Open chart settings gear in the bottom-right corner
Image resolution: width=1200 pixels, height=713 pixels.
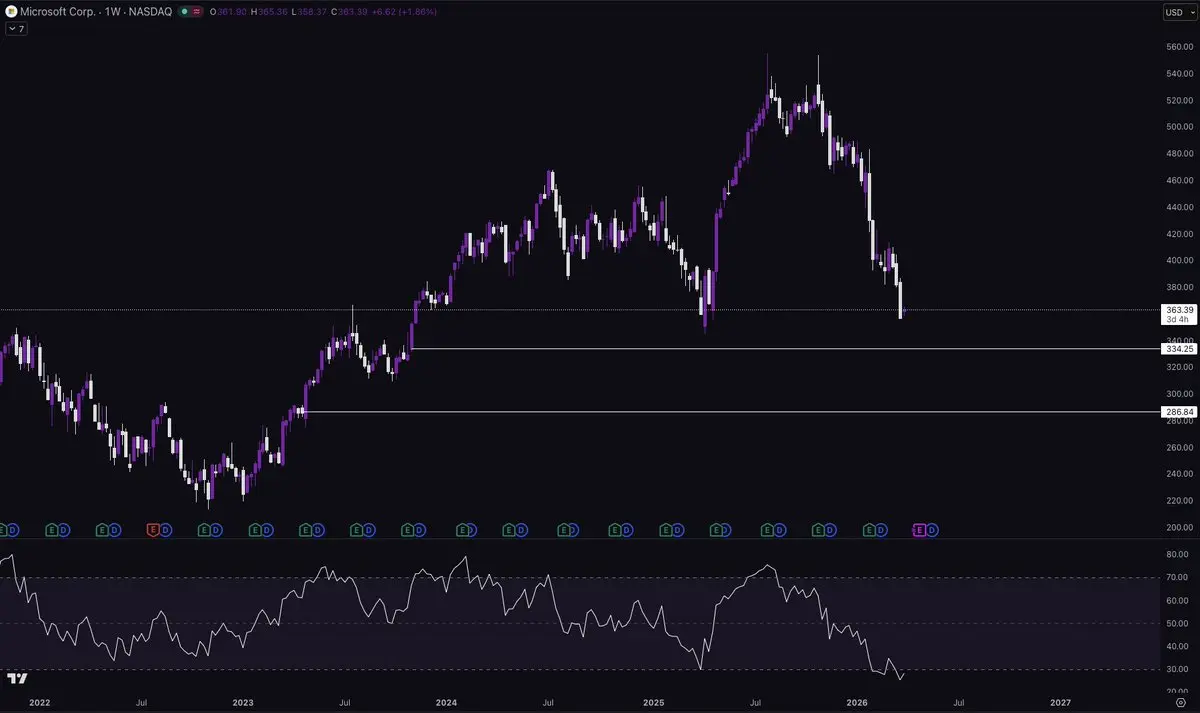tap(1180, 703)
